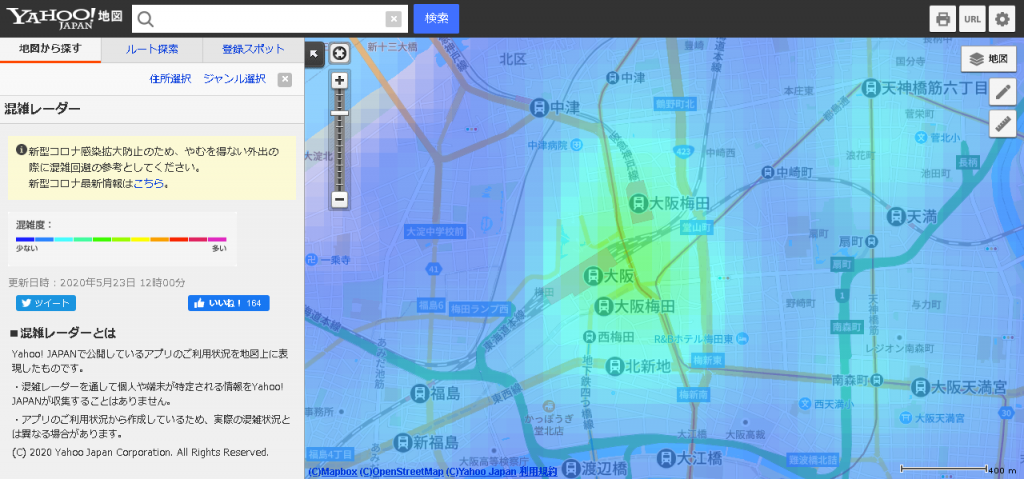Image resolution: width=1024 pixels, height=479 pixels.
Task: Open the 利用規約 terms link
Action: [x=538, y=472]
